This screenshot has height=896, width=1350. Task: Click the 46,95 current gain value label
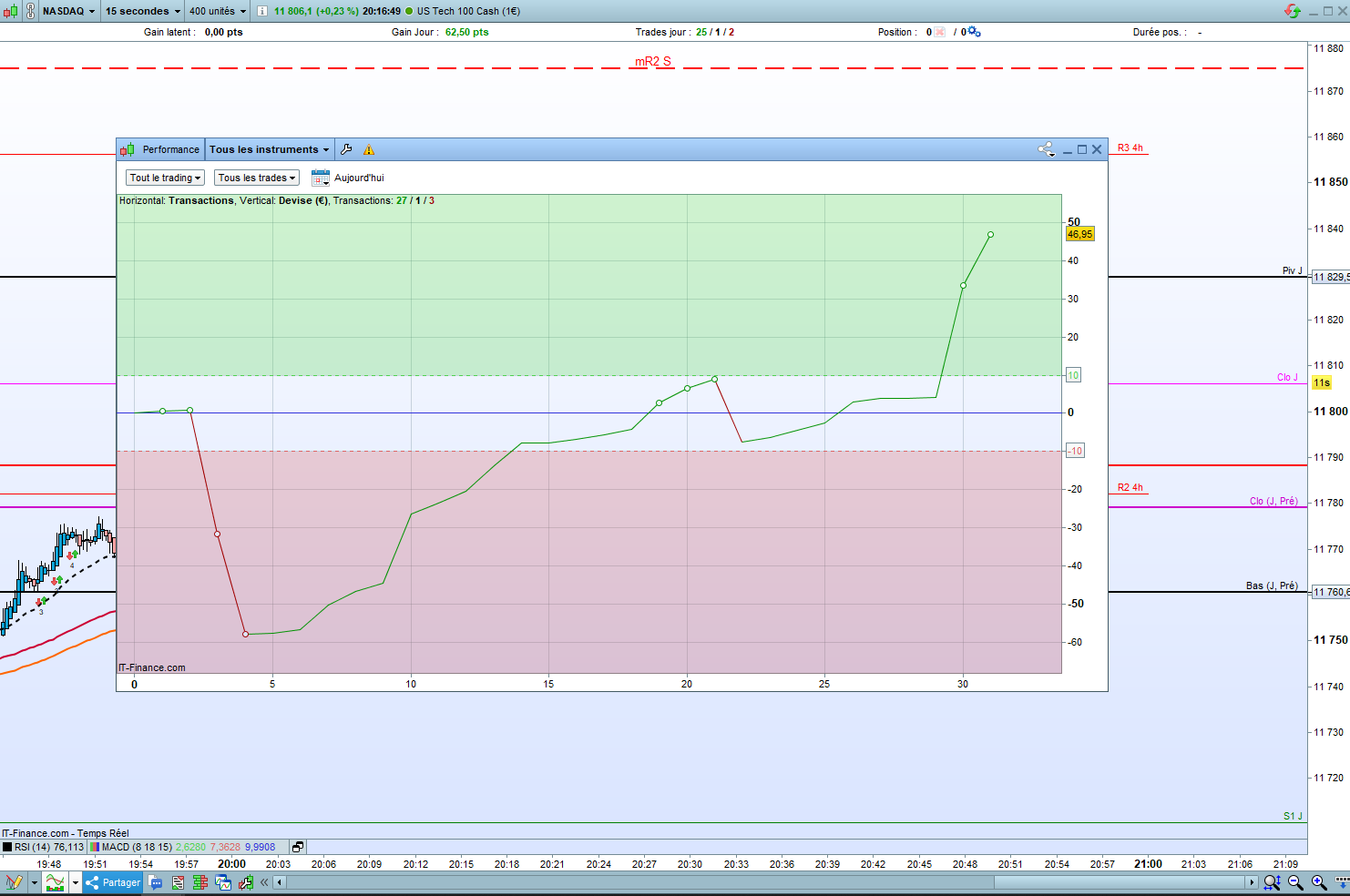click(1080, 234)
